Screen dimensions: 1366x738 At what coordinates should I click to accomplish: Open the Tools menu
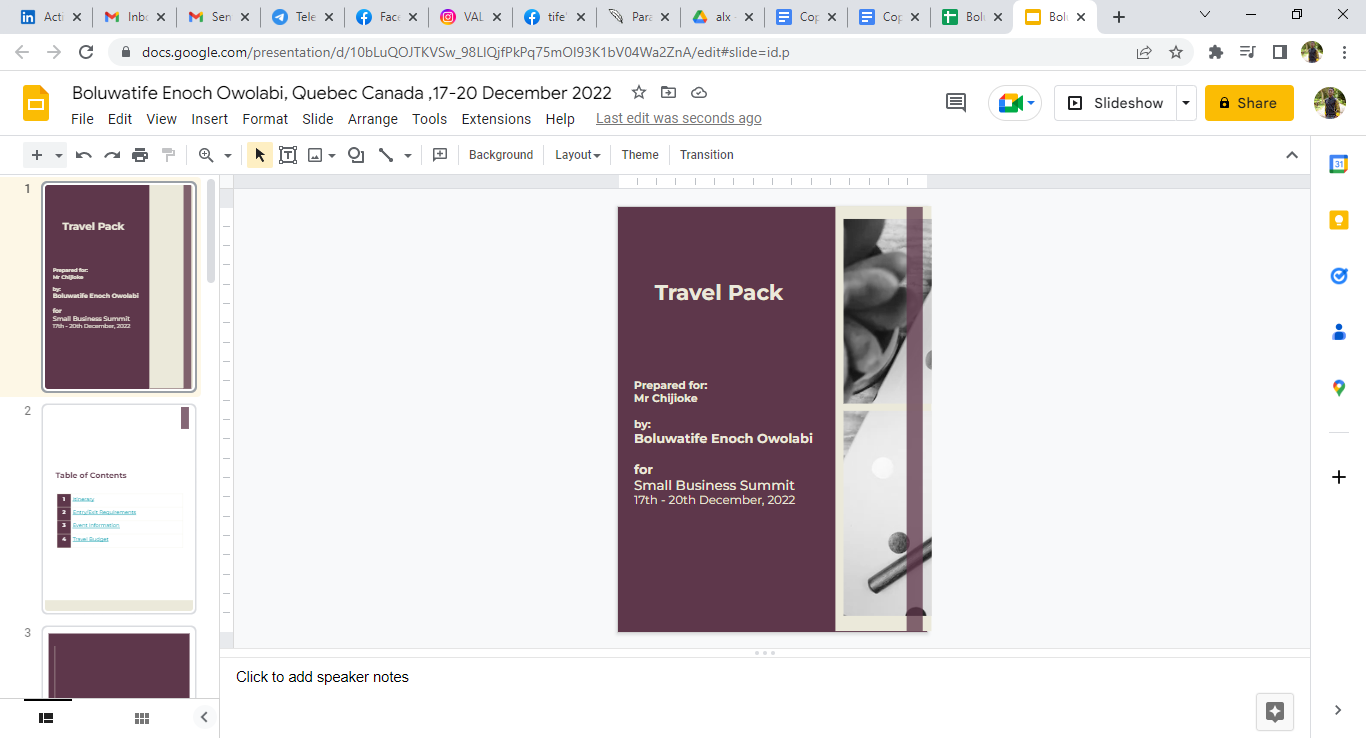[x=430, y=119]
